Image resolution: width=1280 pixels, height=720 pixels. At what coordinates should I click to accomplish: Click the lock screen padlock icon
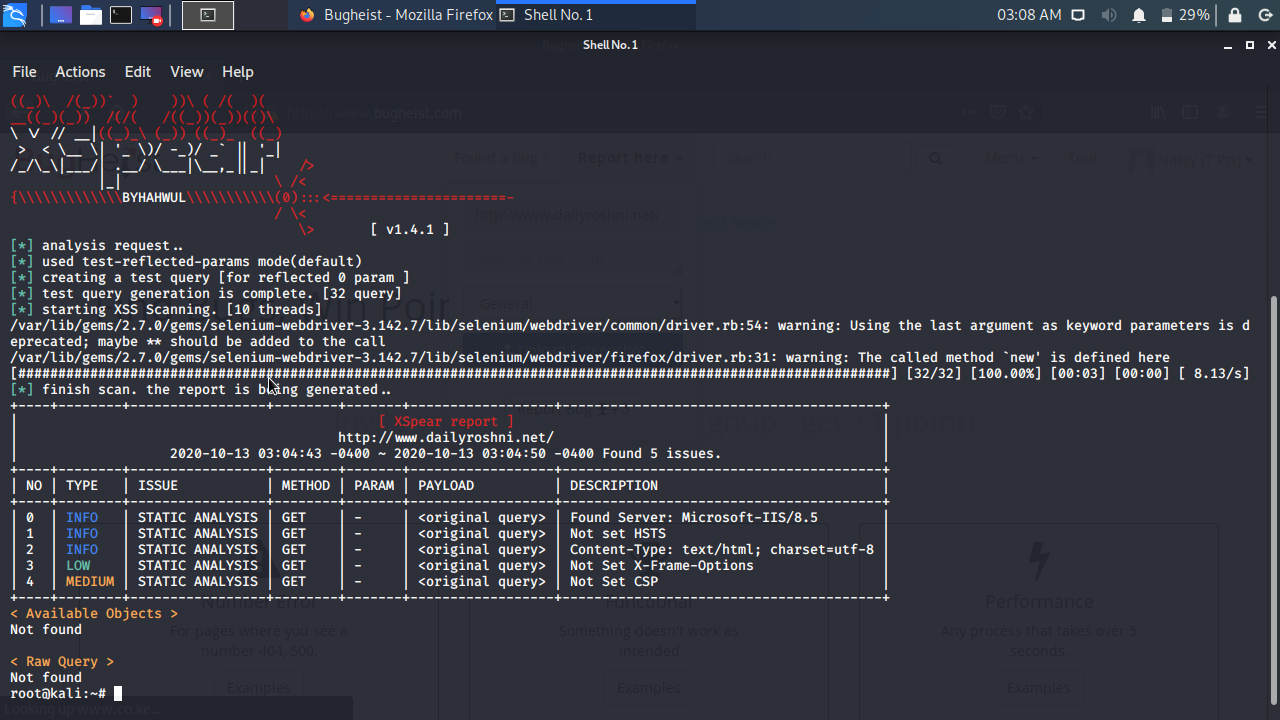pyautogui.click(x=1235, y=15)
